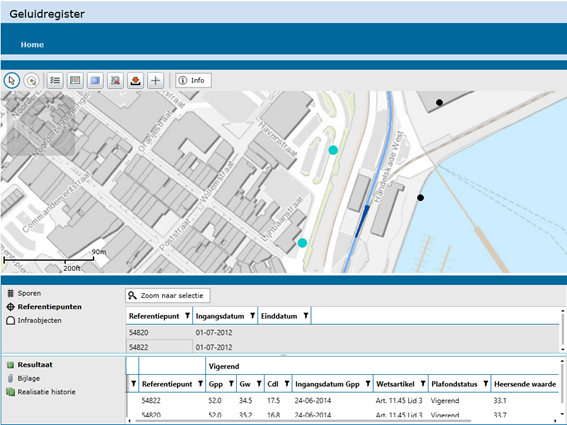Click the Bijlage paperclip icon
Screen dimensions: 567x425
[x=10, y=378]
